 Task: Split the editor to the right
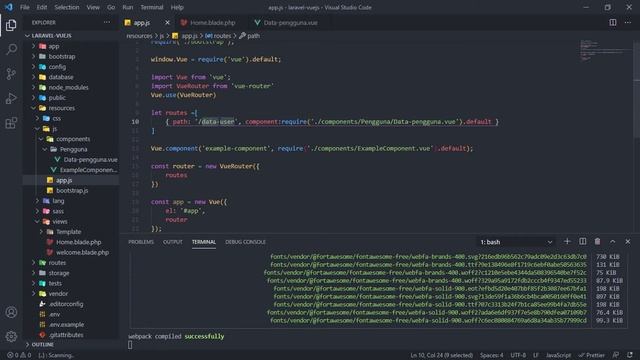click(613, 22)
